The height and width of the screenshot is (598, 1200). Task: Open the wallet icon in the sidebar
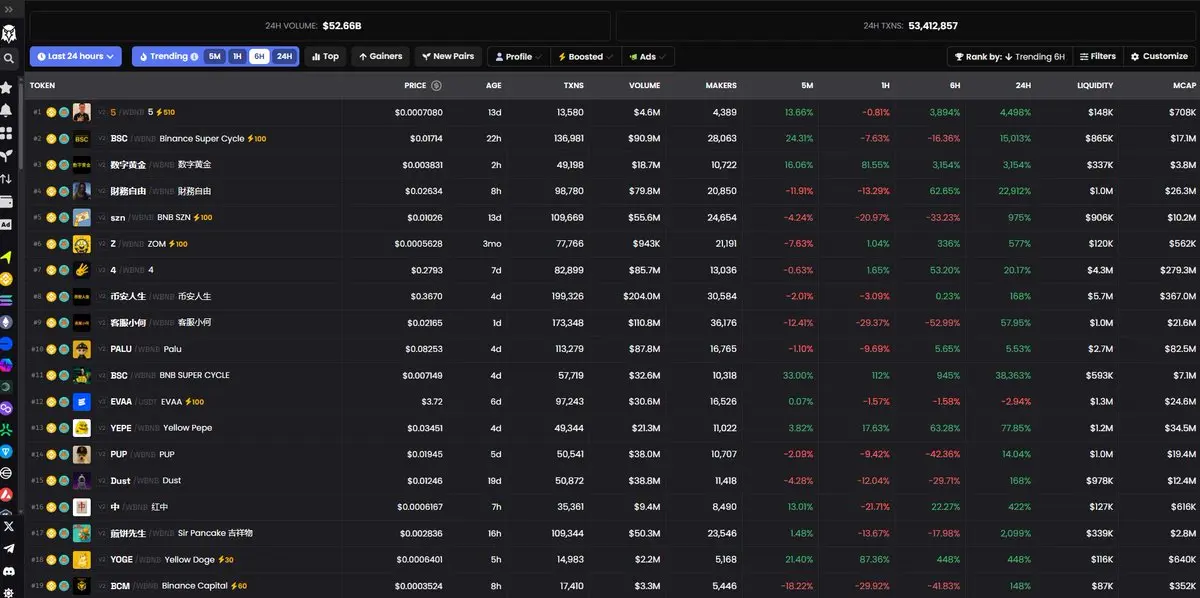(7, 202)
